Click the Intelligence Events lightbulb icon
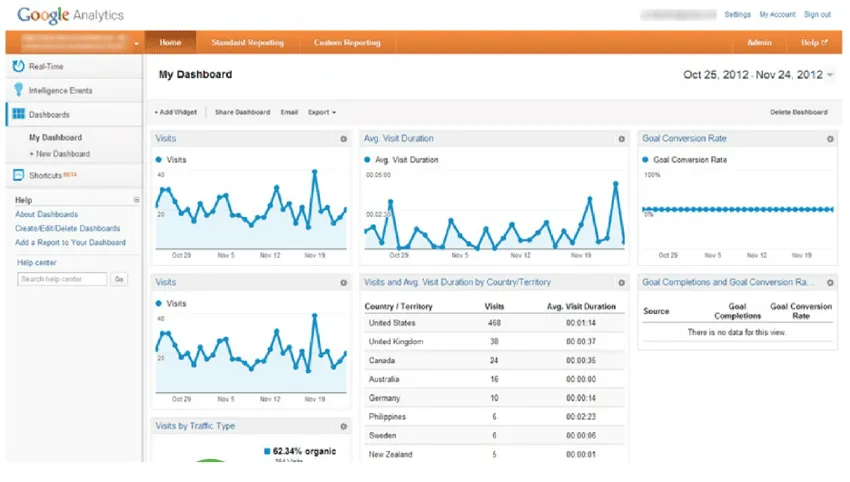 tap(18, 89)
